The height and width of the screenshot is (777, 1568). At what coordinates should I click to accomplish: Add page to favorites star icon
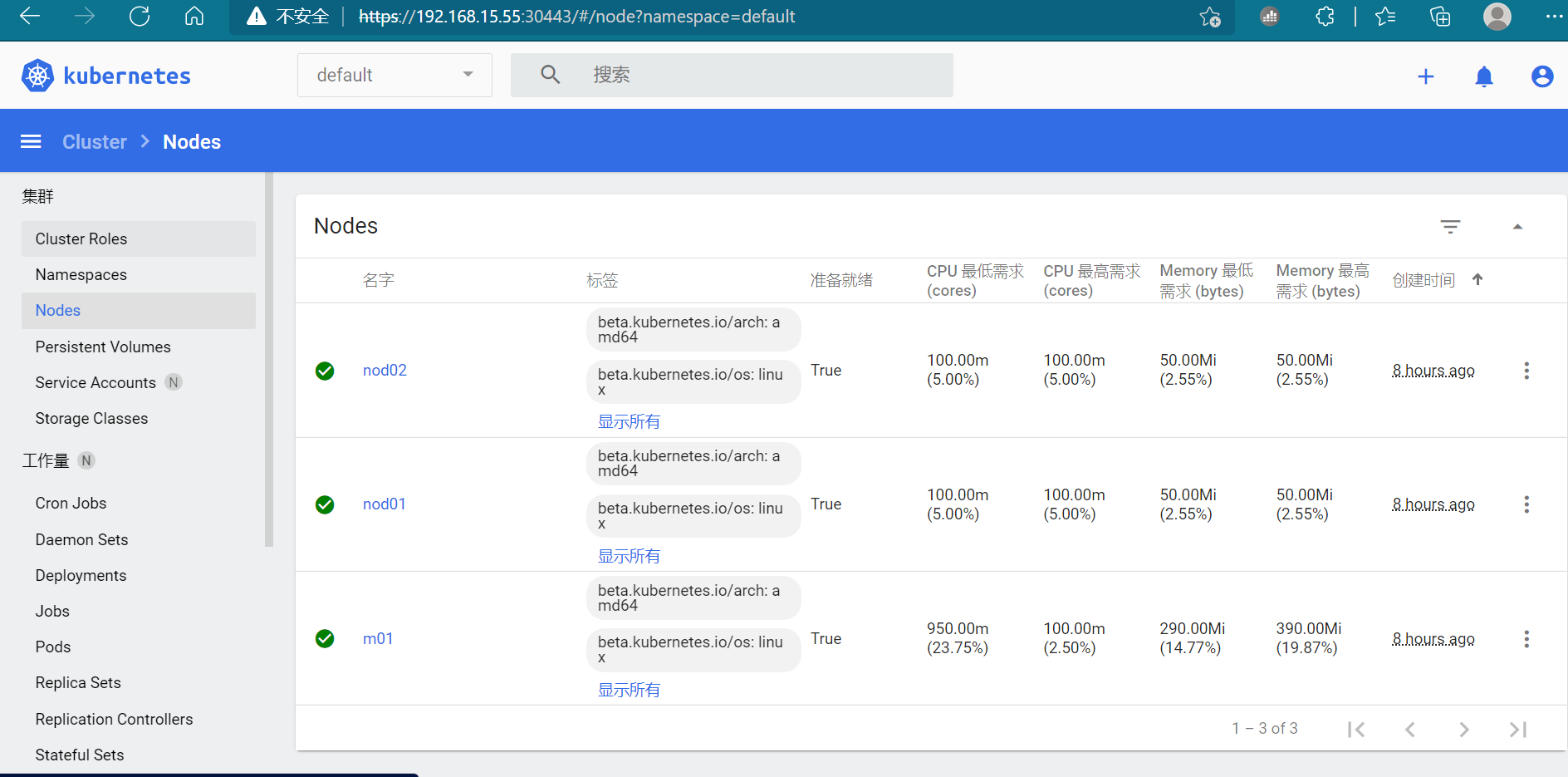(1210, 17)
